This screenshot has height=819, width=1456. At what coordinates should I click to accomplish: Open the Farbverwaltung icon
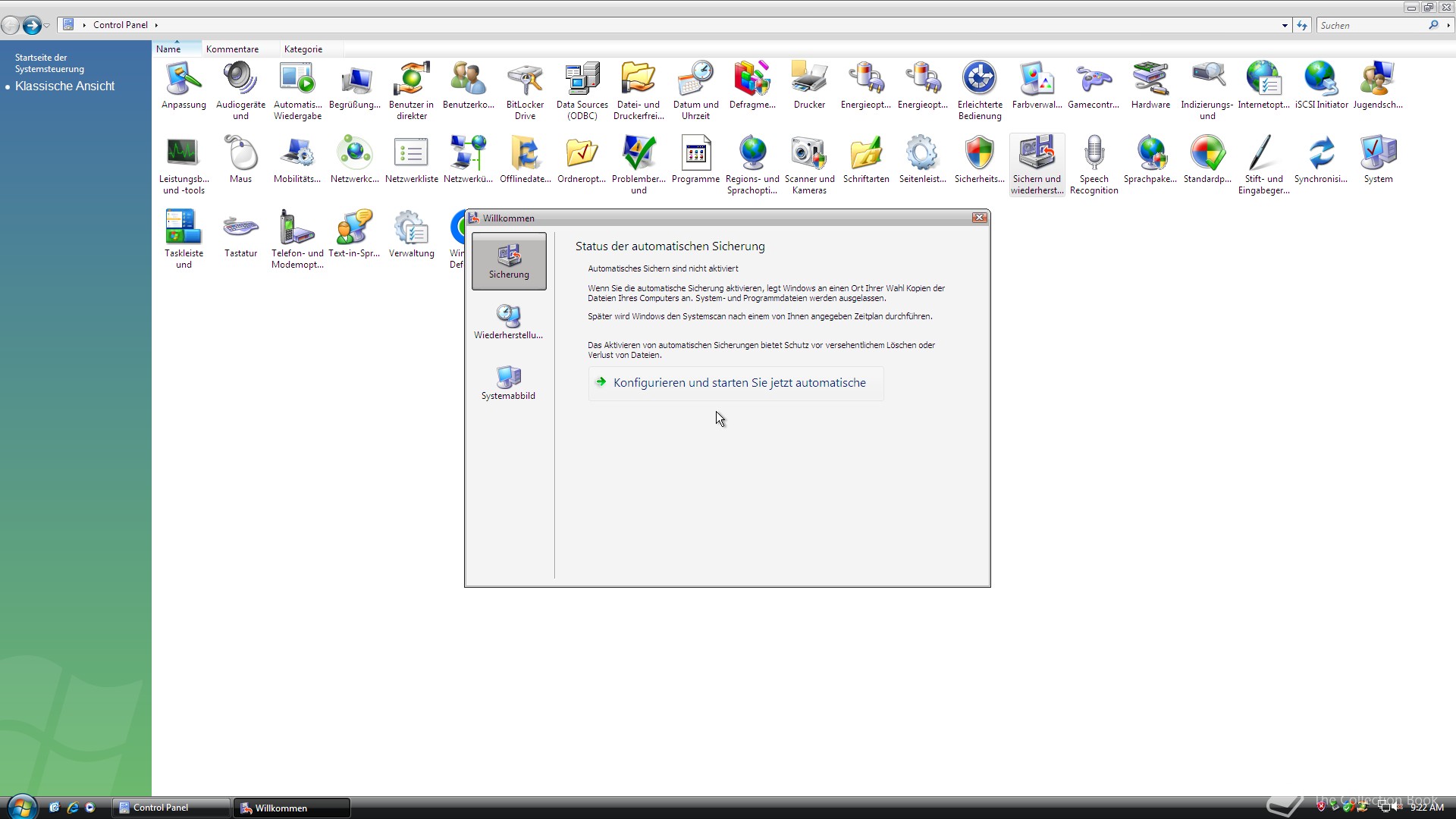(1037, 86)
